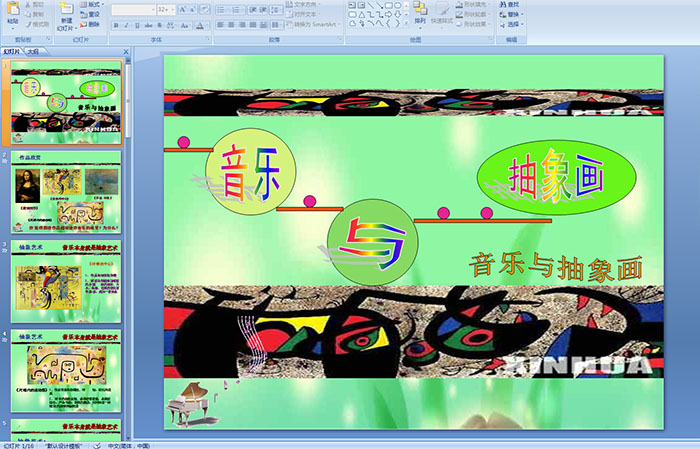Image resolution: width=700 pixels, height=449 pixels.
Task: Click Shape Outline (形状轮廓) swatch
Action: 459,14
